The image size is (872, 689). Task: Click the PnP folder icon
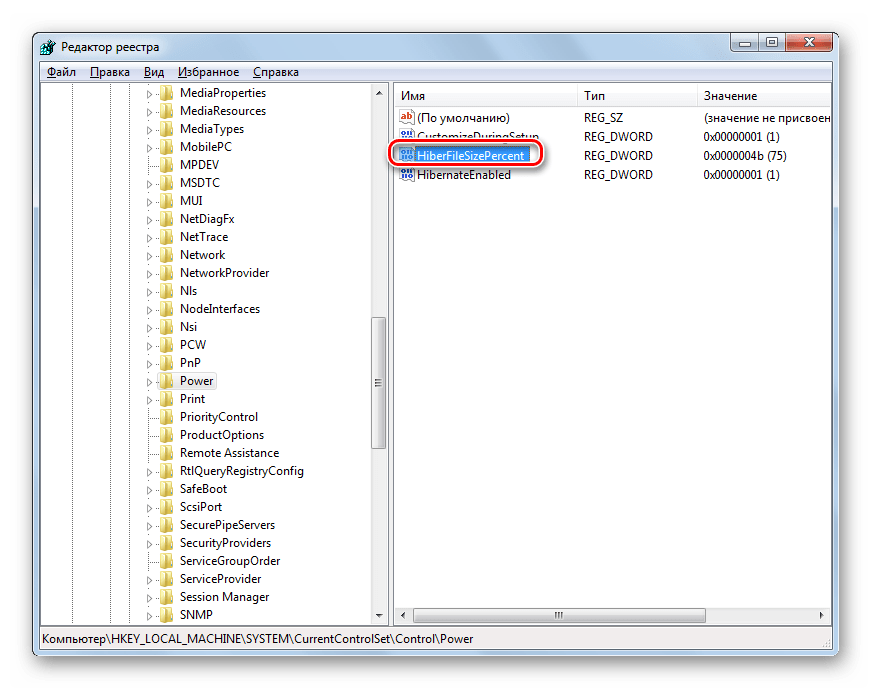click(x=166, y=363)
